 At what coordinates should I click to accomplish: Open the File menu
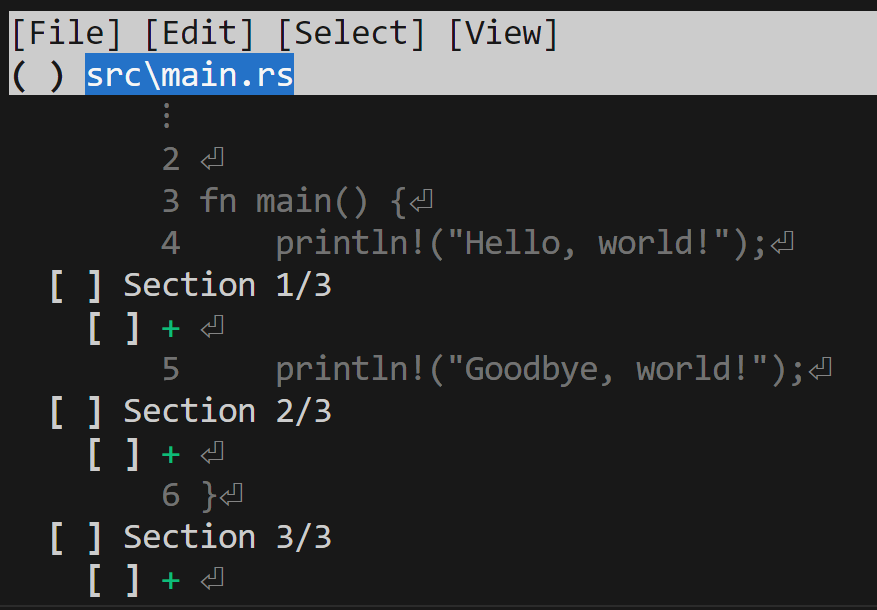point(66,33)
